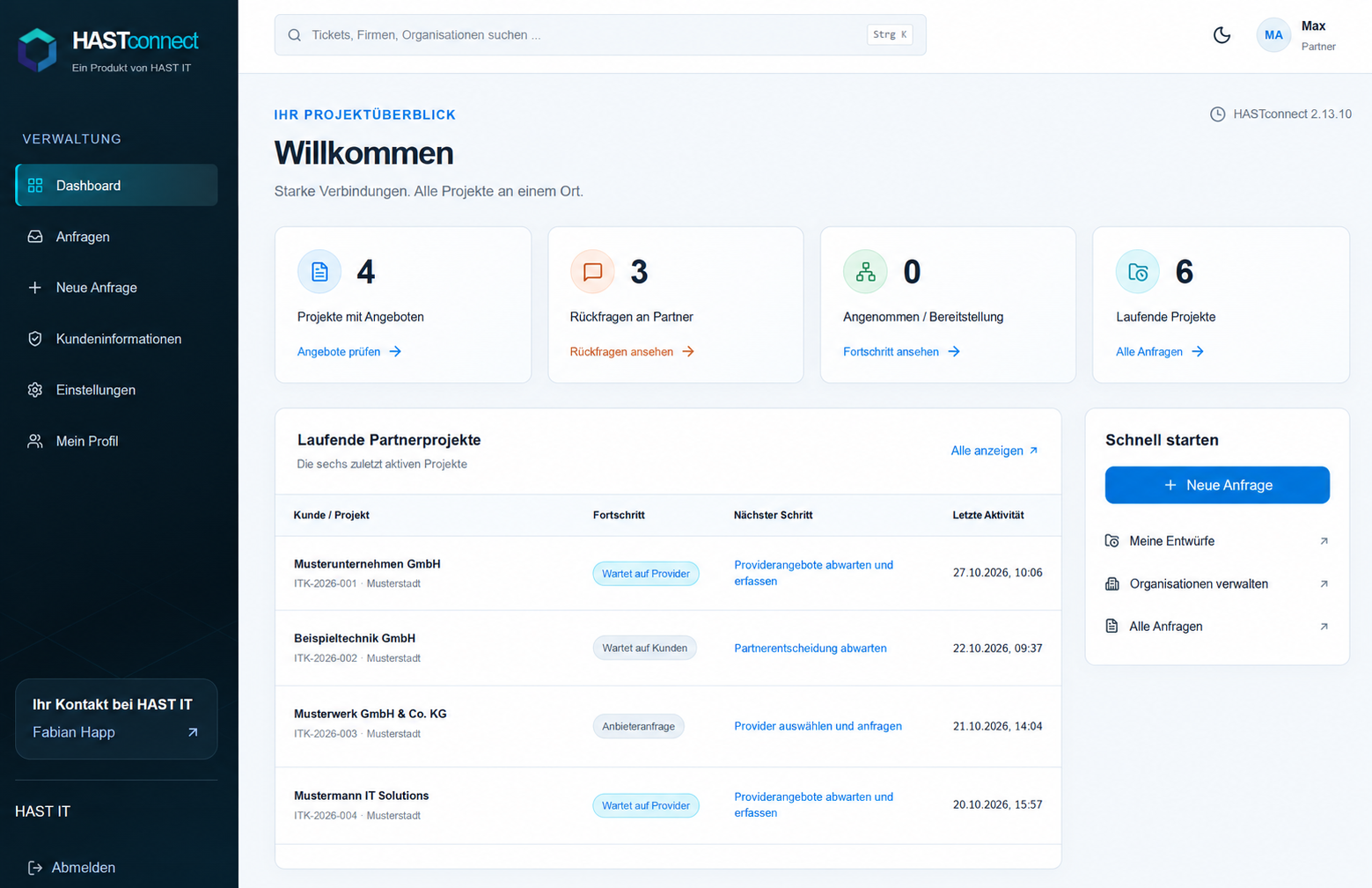The width and height of the screenshot is (1372, 888).
Task: Follow the Fortschritt ansehen link
Action: pyautogui.click(x=901, y=351)
